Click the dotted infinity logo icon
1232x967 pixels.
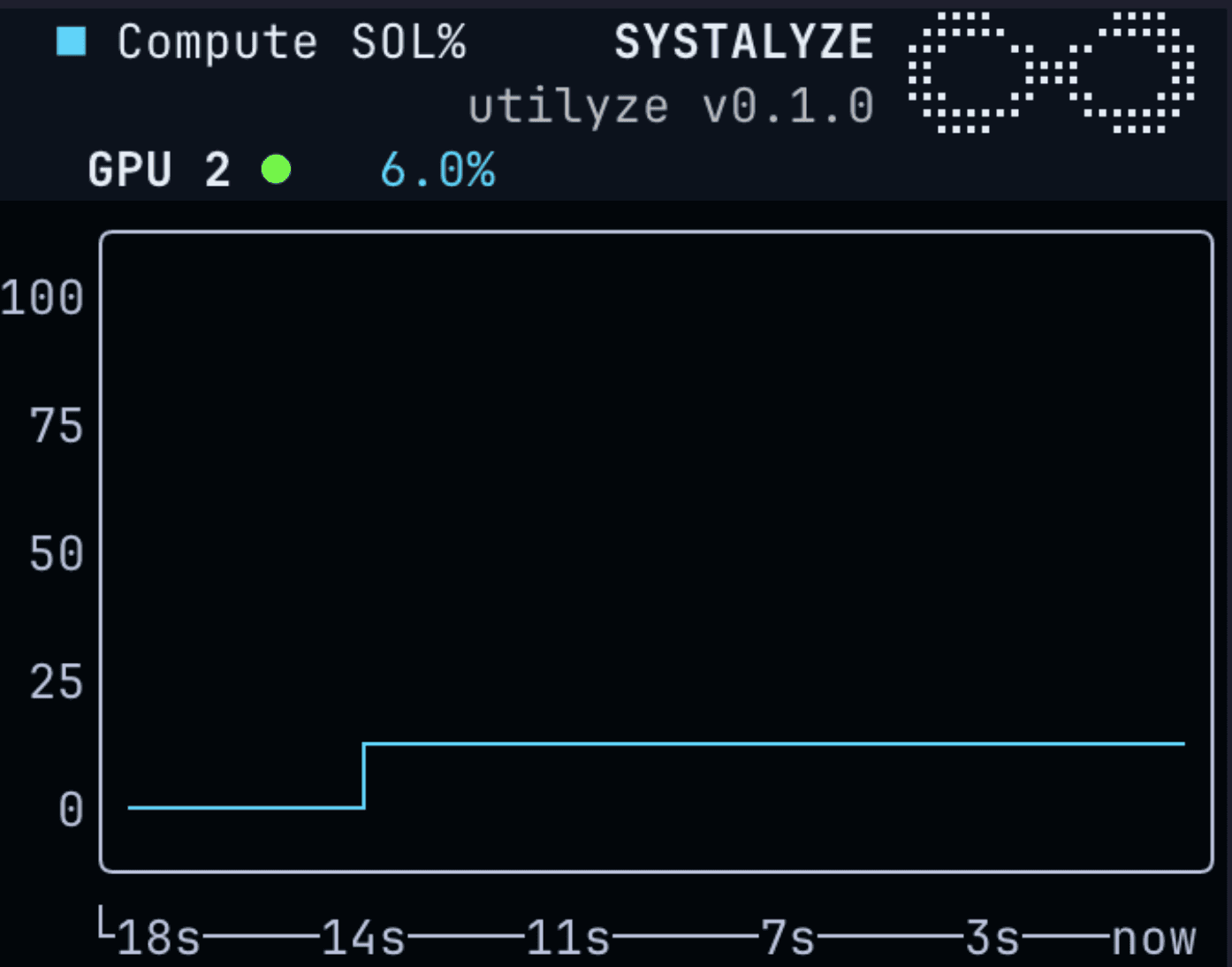tap(1052, 72)
